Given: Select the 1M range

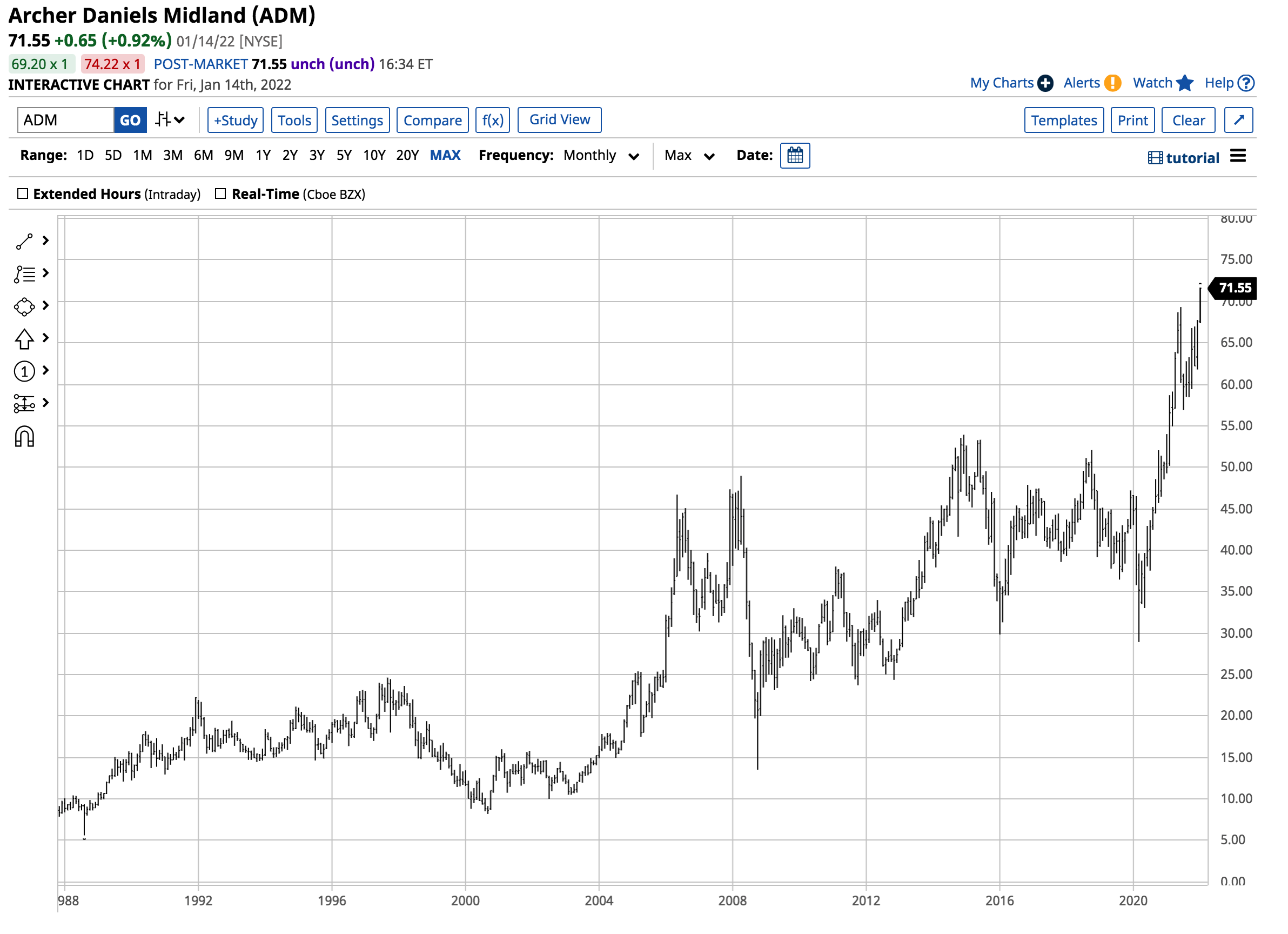Looking at the screenshot, I should [x=143, y=156].
